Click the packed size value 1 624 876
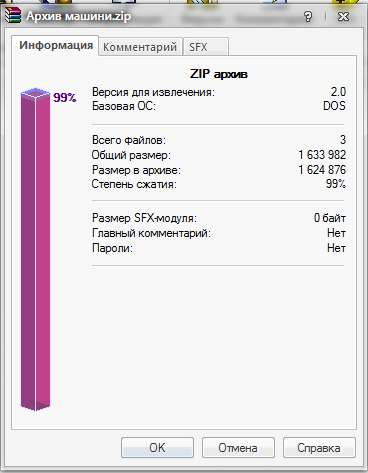This screenshot has width=368, height=473. (322, 170)
